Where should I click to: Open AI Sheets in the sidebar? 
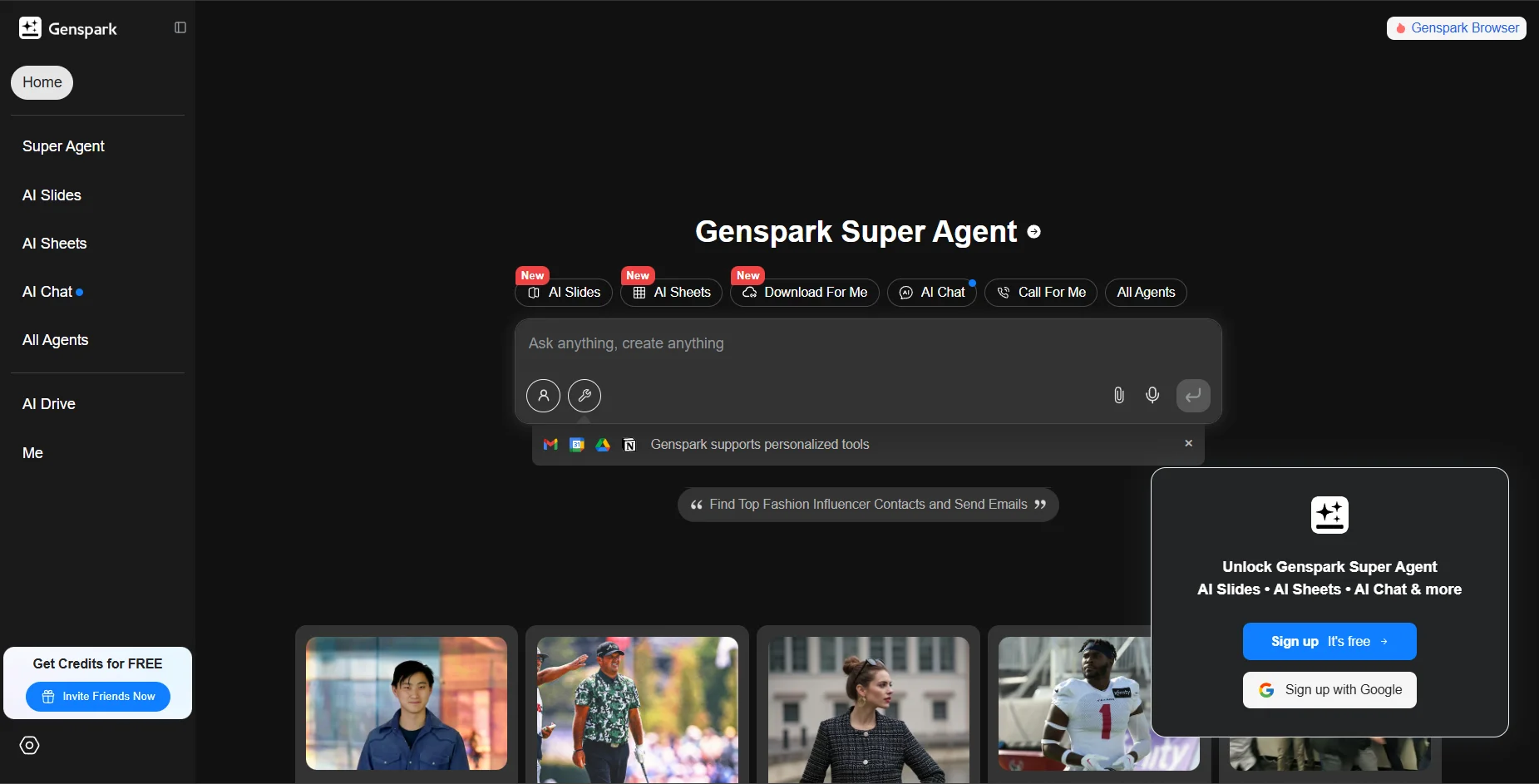coord(54,244)
